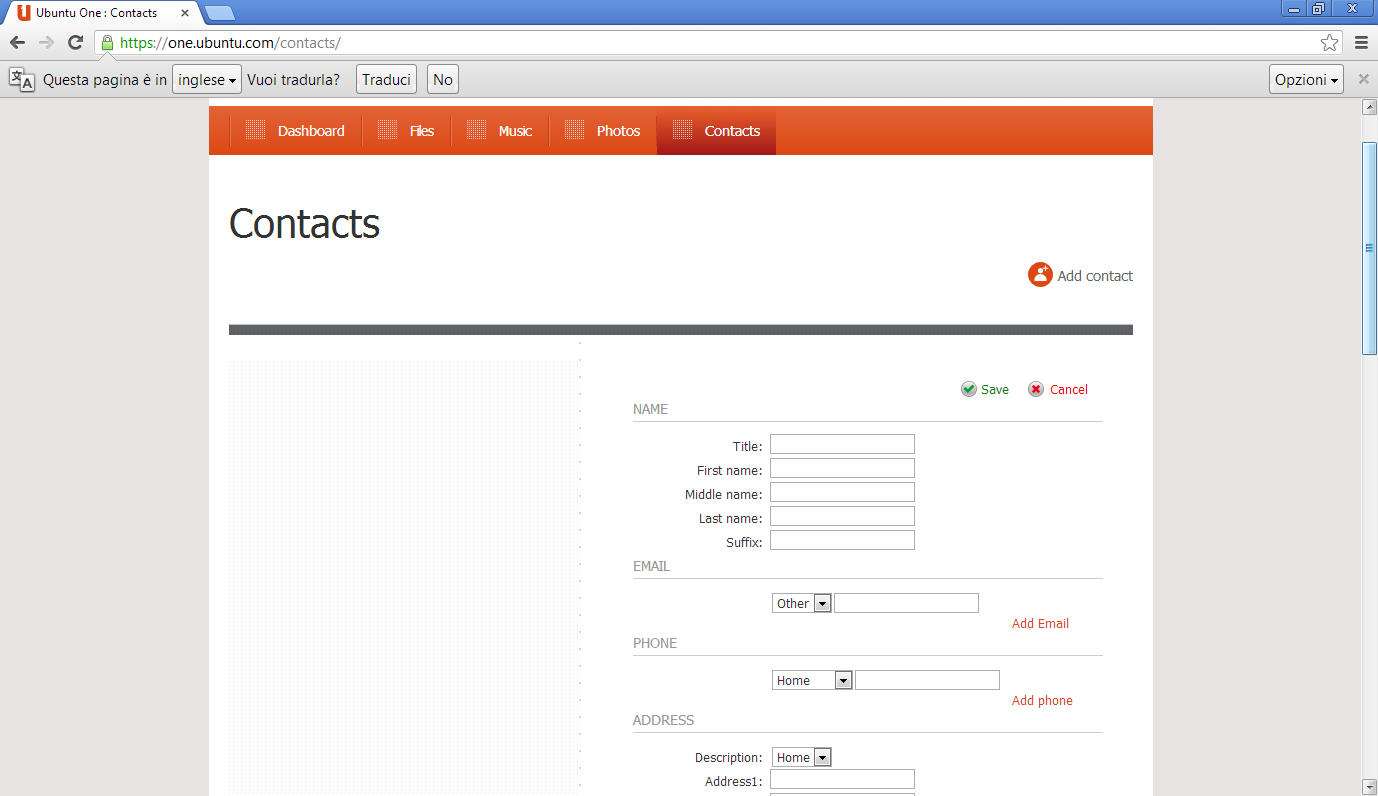Click the Music grid icon
This screenshot has height=796, width=1378.
pyautogui.click(x=476, y=130)
